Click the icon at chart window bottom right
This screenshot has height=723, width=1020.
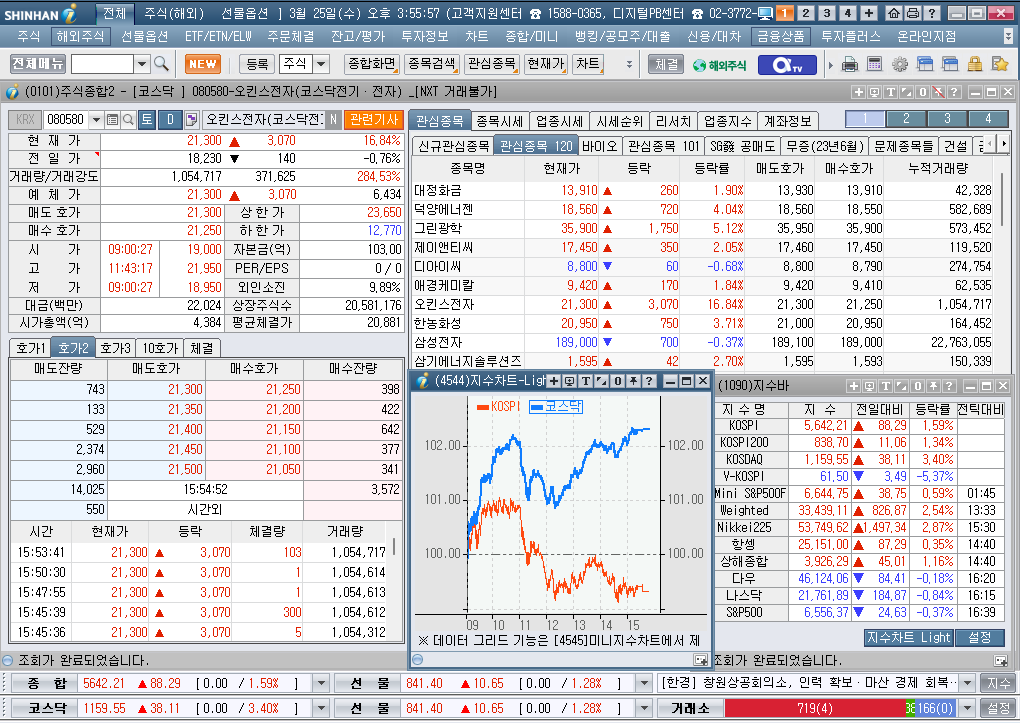click(x=701, y=660)
